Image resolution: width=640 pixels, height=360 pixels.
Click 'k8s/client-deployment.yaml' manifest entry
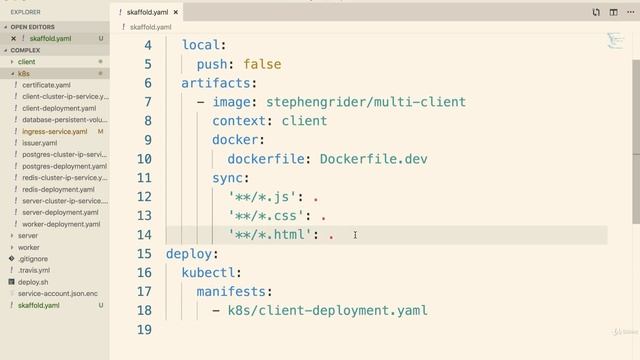click(327, 311)
